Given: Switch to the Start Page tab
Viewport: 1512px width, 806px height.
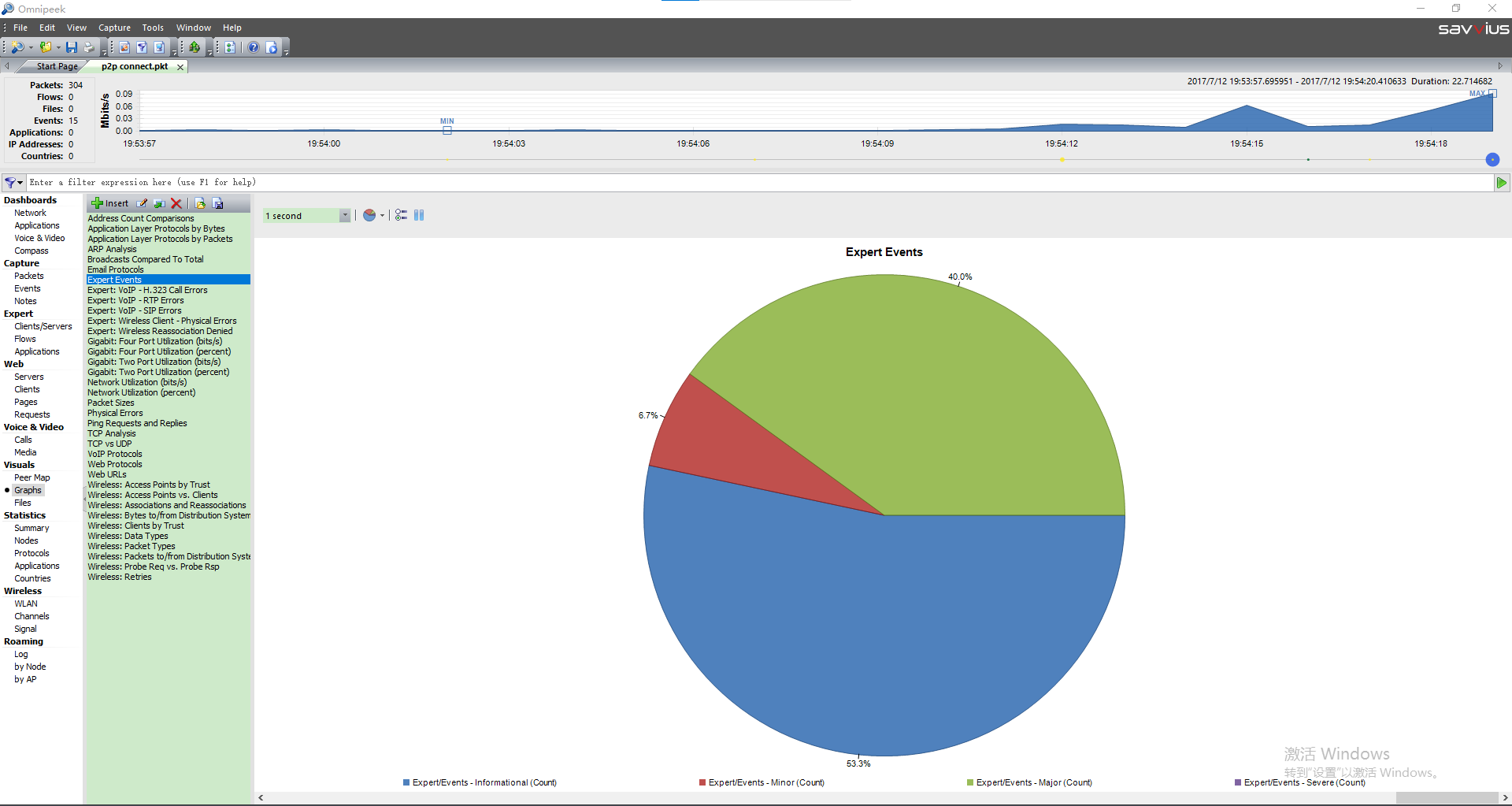Looking at the screenshot, I should 57,67.
